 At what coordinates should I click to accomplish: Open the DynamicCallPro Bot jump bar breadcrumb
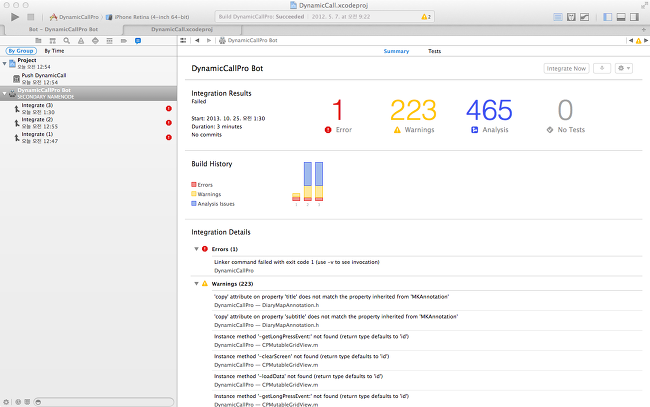tap(248, 40)
